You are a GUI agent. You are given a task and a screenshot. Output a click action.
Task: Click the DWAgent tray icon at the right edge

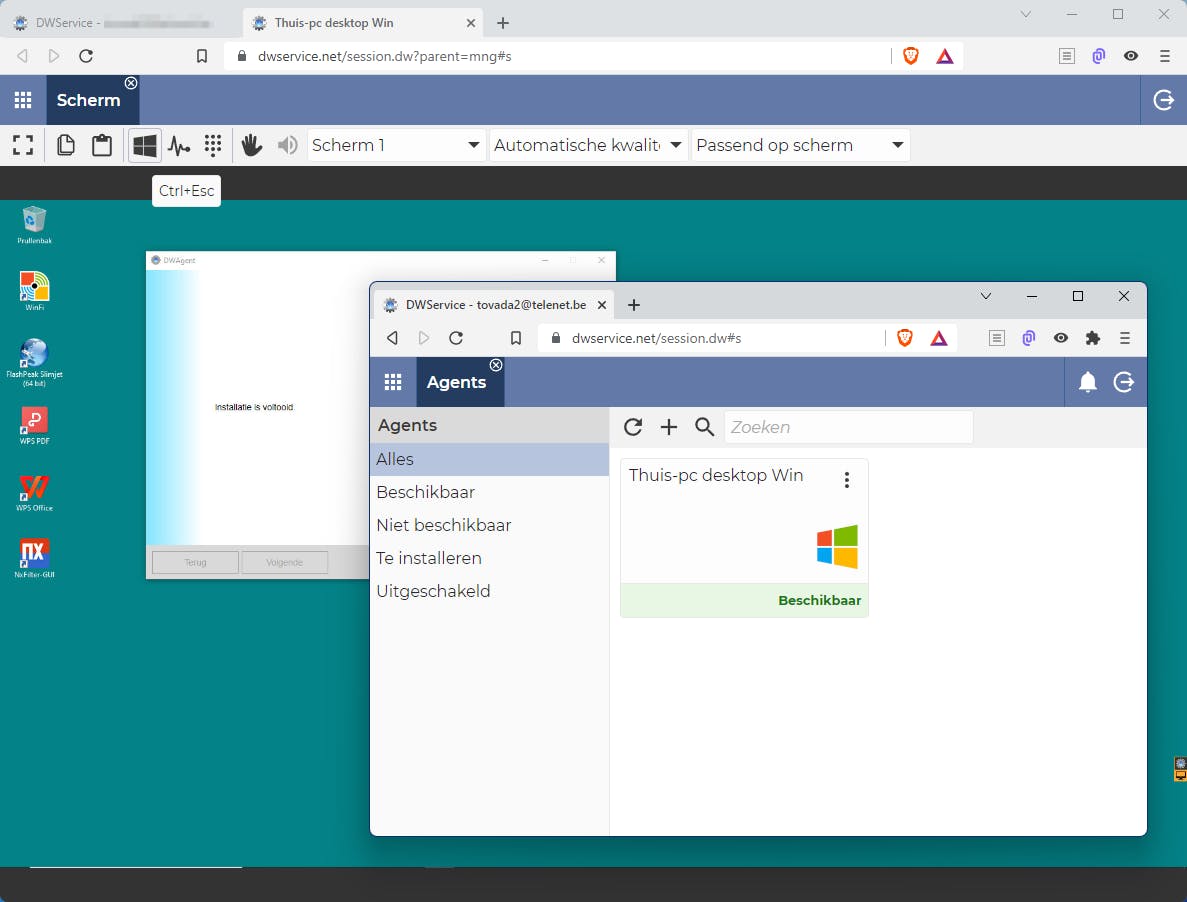click(x=1179, y=769)
